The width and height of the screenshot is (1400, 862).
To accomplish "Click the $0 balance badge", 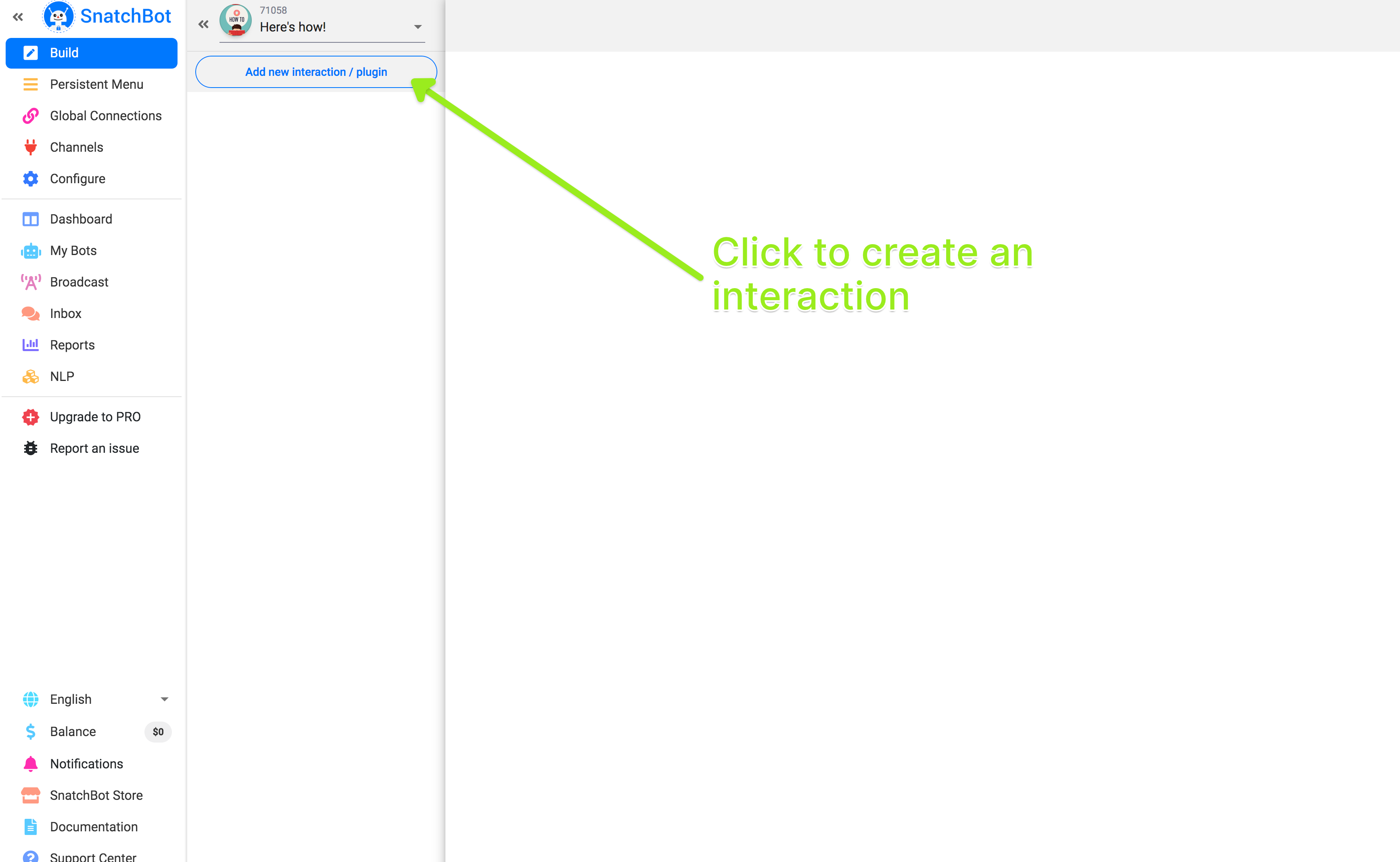I will (x=158, y=732).
